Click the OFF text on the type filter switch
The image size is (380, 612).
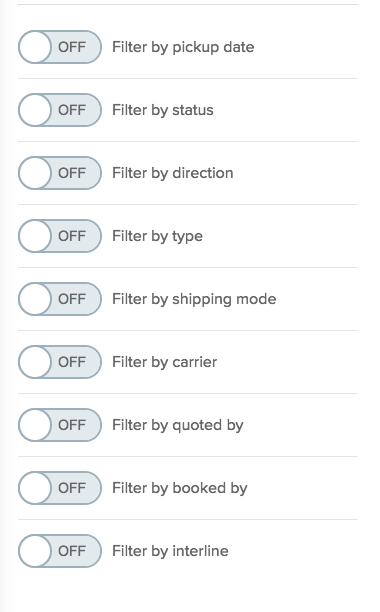72,236
